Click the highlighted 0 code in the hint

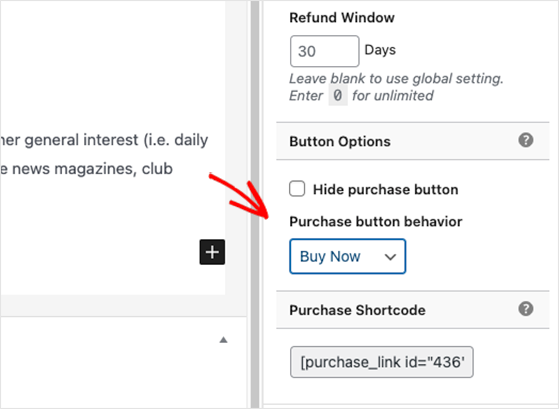(x=338, y=96)
